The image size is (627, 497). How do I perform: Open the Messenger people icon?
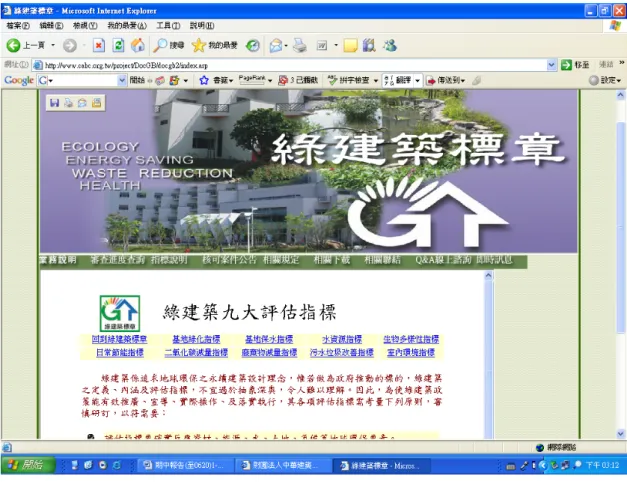pyautogui.click(x=390, y=45)
